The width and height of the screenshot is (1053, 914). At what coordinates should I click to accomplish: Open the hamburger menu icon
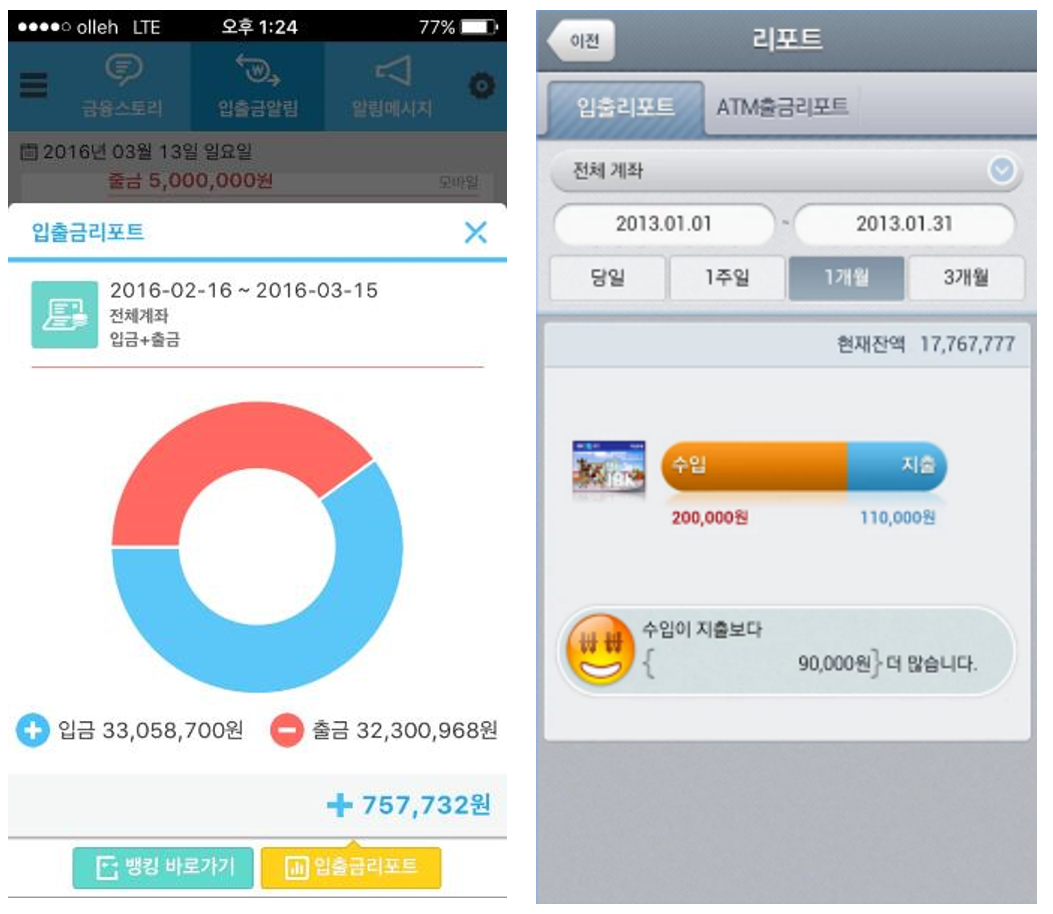point(33,85)
